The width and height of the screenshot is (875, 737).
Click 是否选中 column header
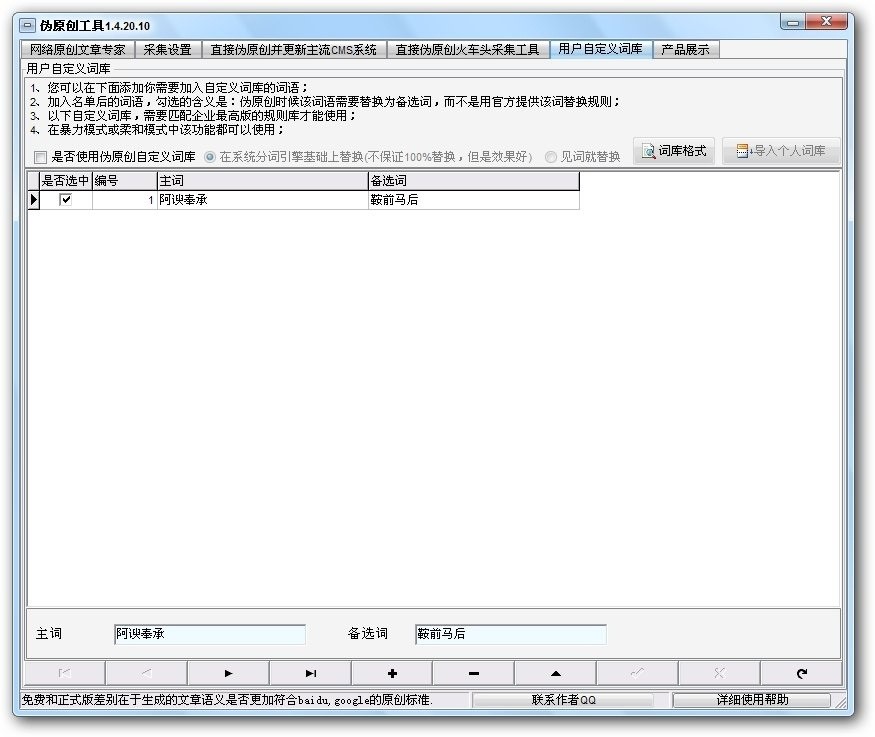tap(65, 181)
